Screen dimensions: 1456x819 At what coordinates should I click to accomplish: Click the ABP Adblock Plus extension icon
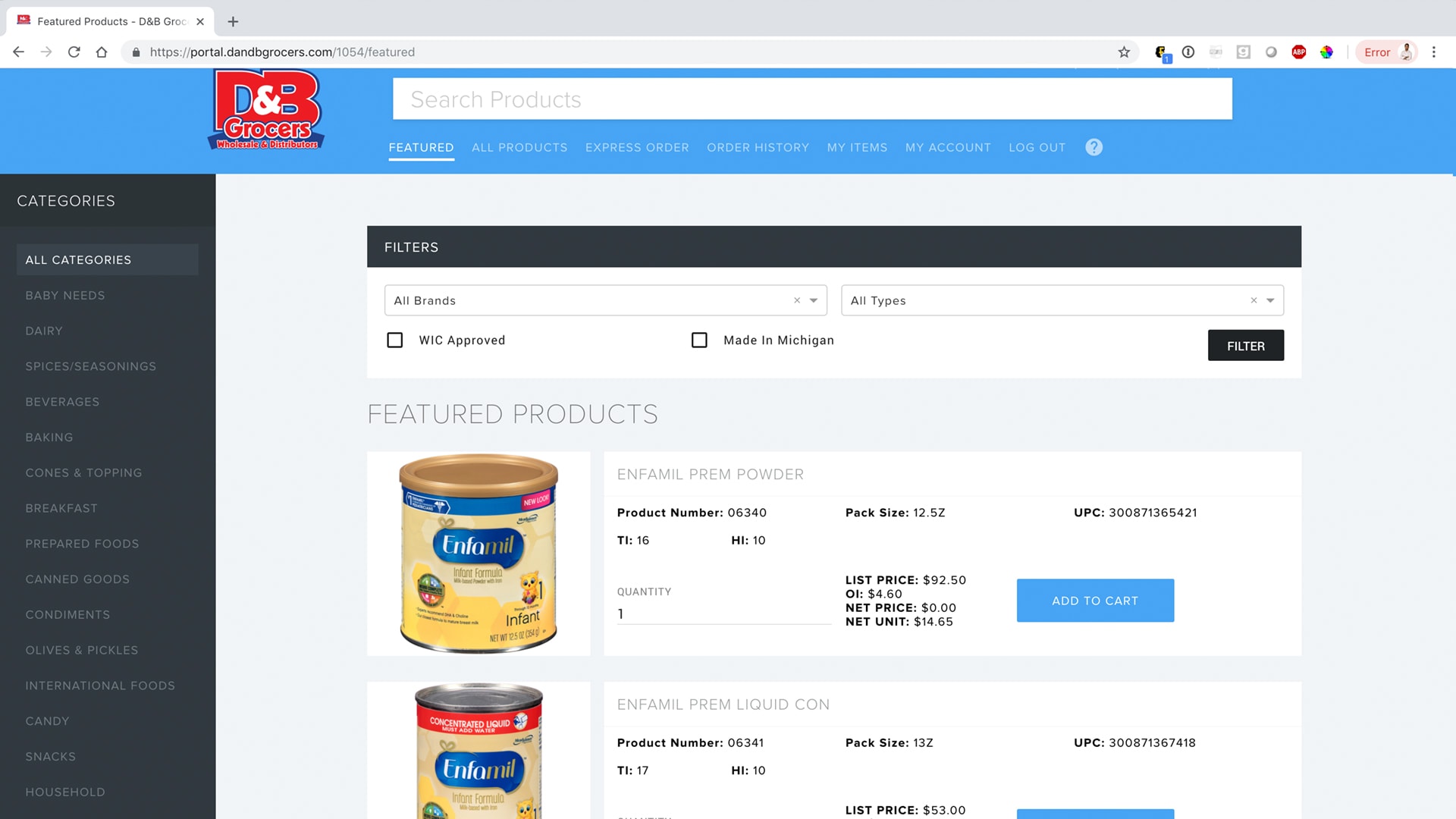coord(1299,52)
